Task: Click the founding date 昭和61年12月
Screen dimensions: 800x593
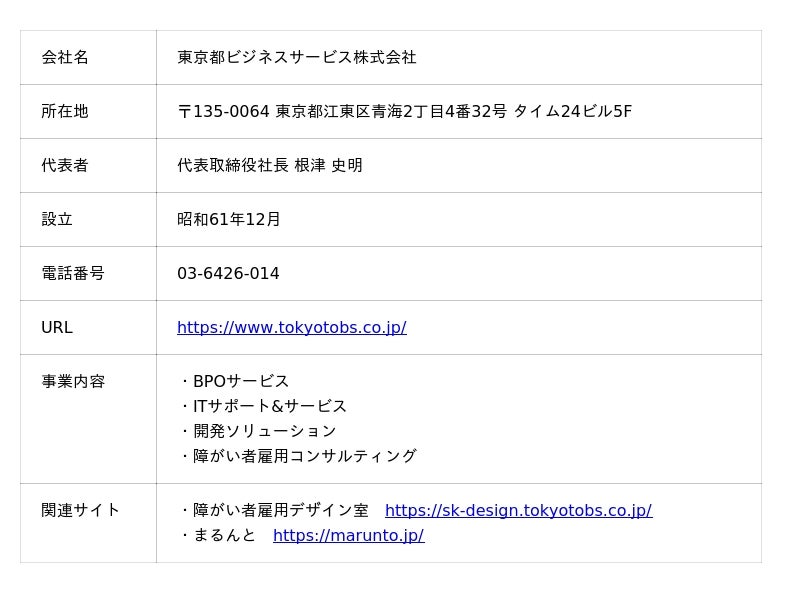Action: (x=229, y=220)
